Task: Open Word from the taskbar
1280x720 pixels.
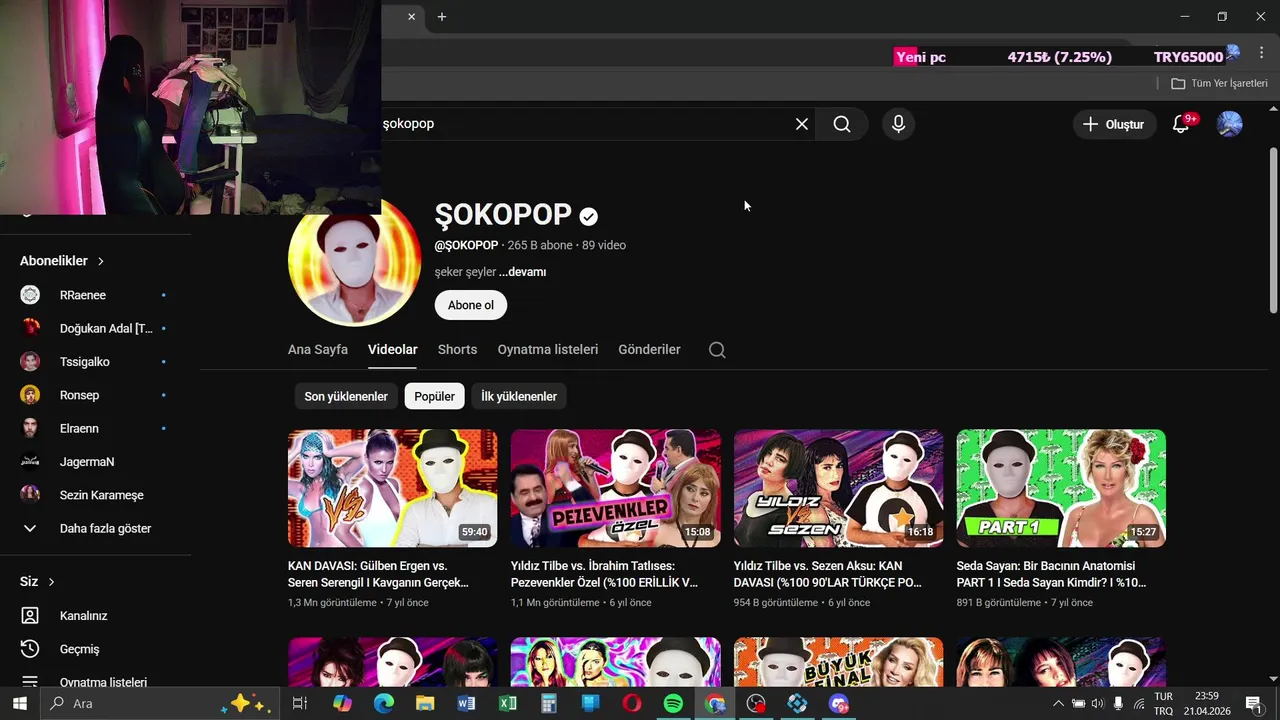Action: tap(466, 704)
